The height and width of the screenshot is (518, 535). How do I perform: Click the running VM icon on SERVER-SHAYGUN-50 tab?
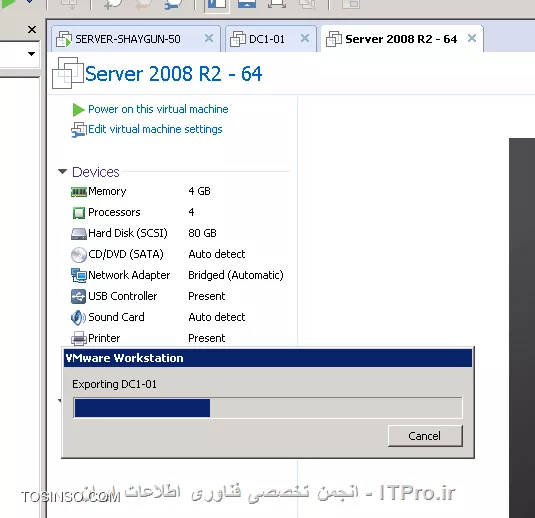pos(64,39)
